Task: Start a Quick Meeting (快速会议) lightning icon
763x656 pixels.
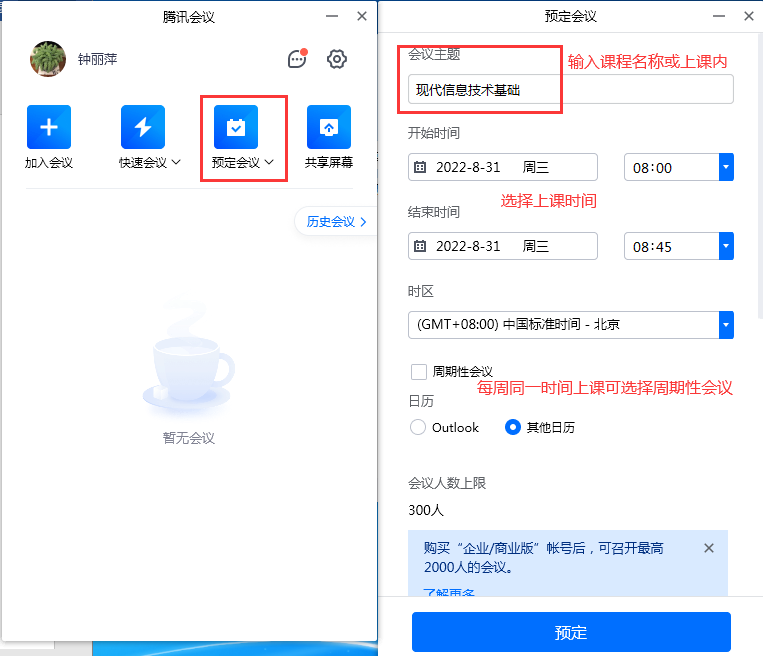Action: 143,127
